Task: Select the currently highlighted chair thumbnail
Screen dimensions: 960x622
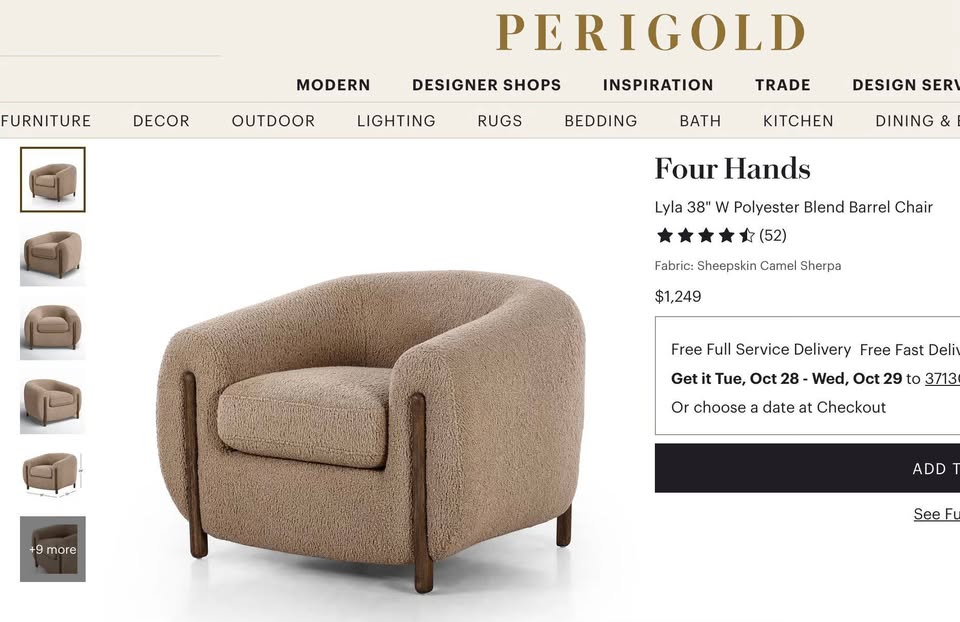Action: [53, 180]
